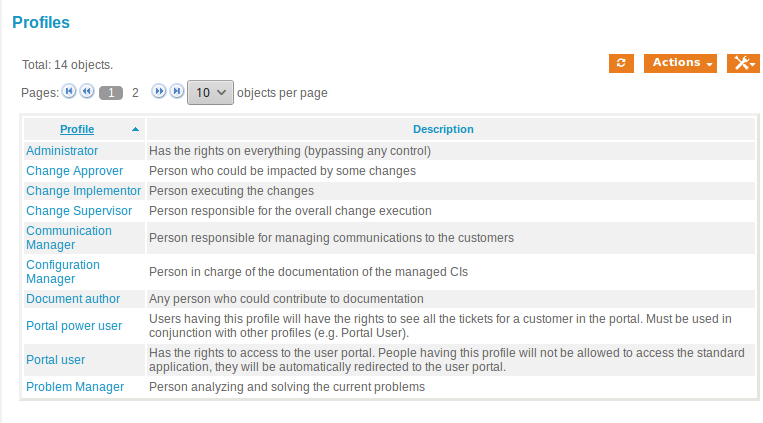Click the next page arrow icon

159,92
